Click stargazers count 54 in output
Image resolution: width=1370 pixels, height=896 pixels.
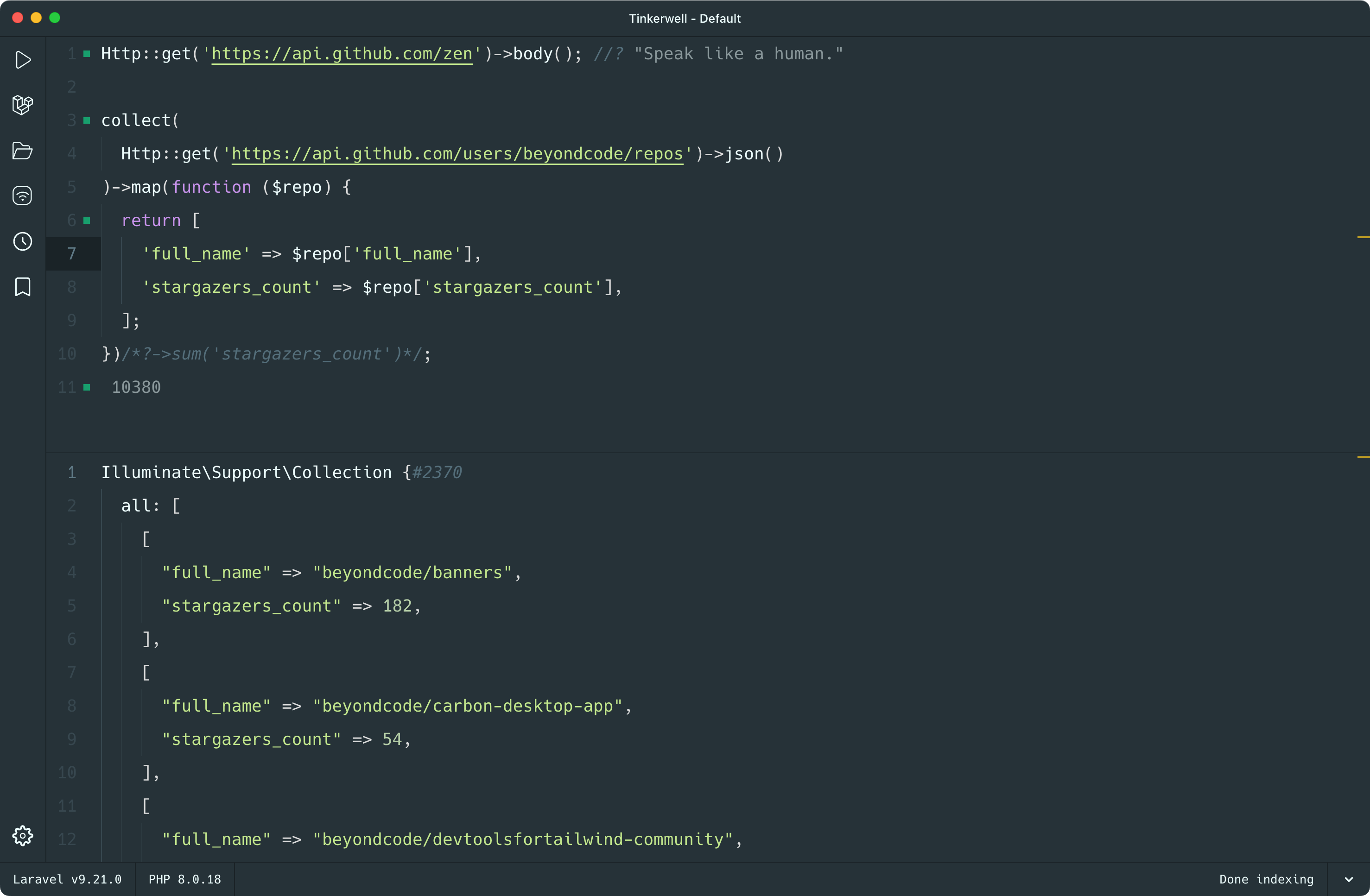pos(392,739)
